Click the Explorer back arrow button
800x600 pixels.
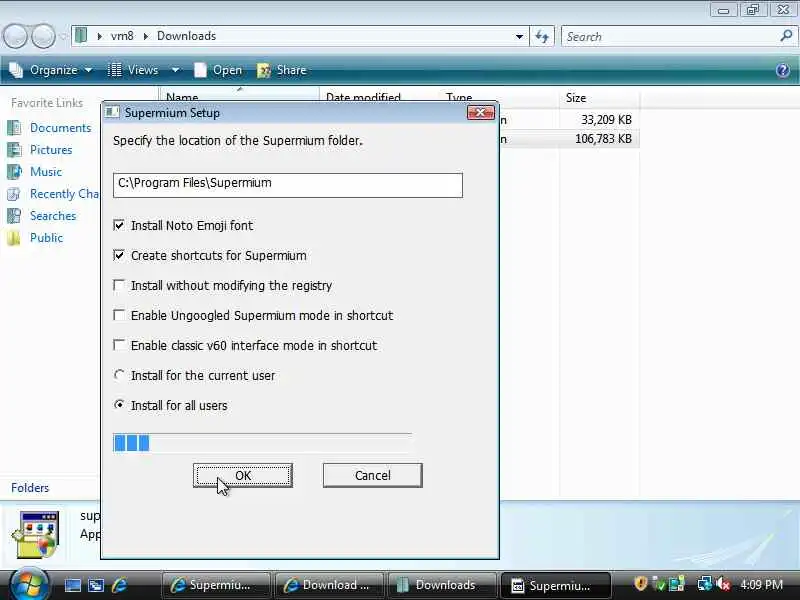(x=15, y=36)
